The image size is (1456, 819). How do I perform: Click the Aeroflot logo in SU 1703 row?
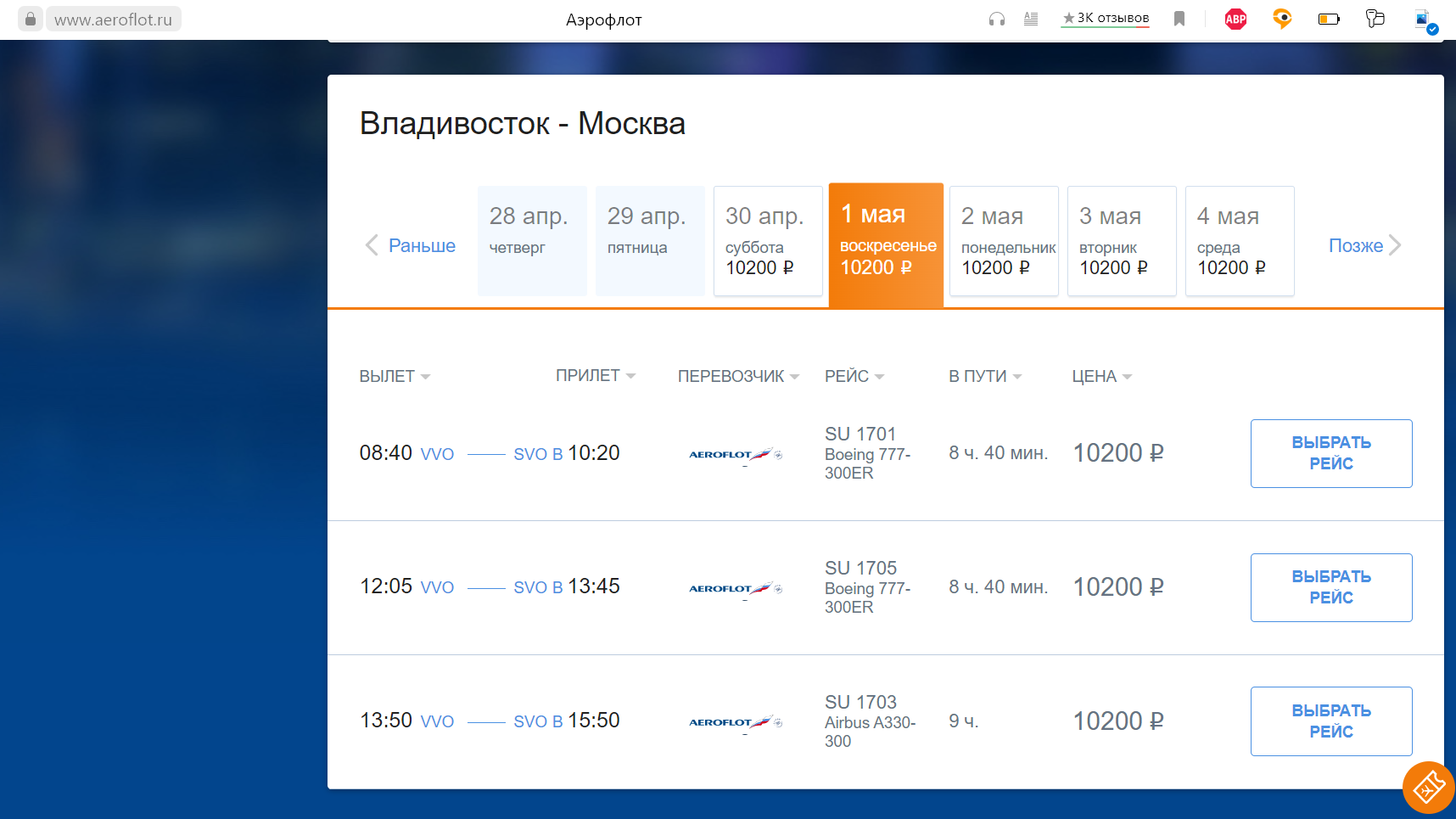coord(735,722)
